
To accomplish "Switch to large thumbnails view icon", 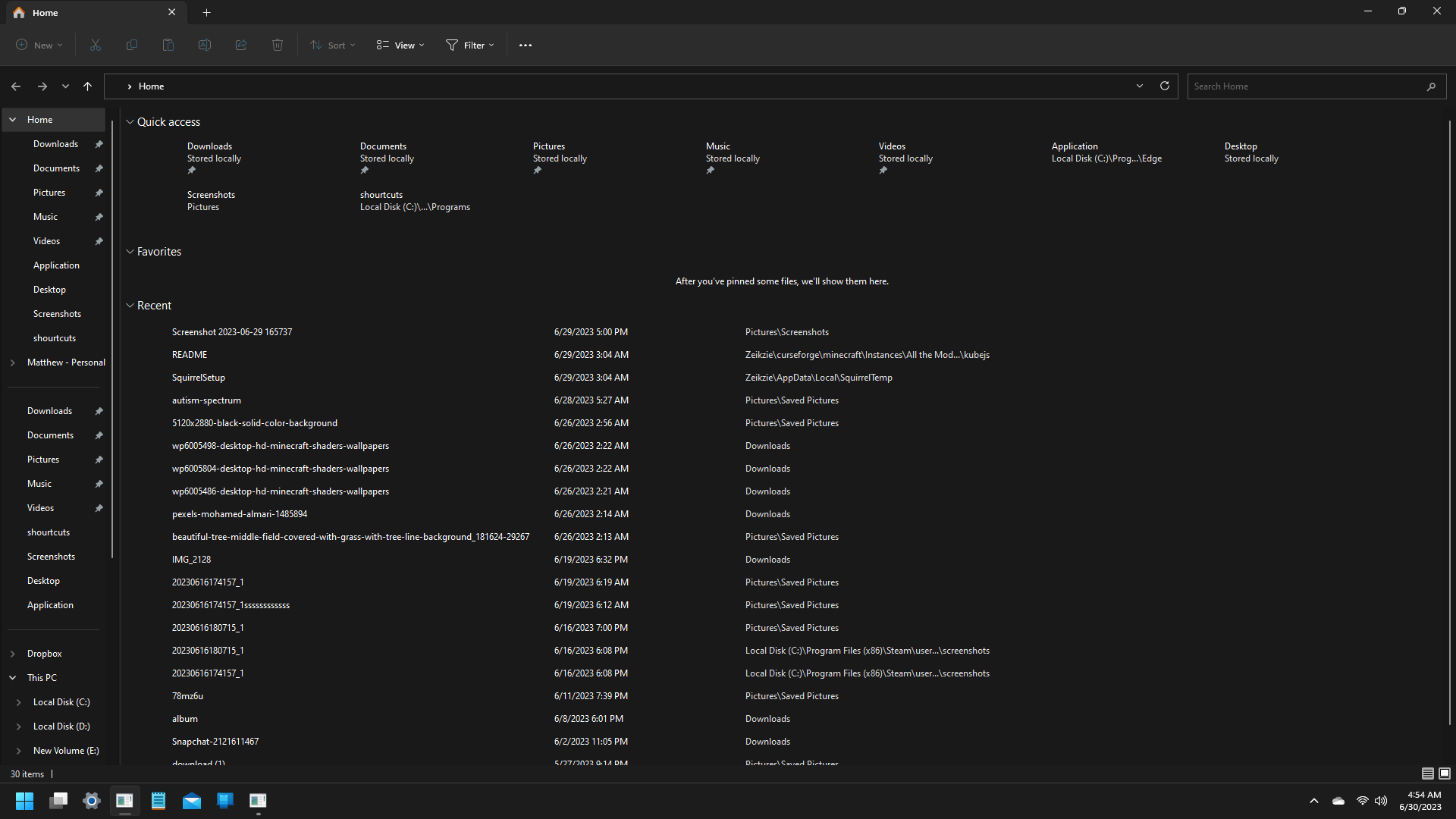I will 1445,773.
